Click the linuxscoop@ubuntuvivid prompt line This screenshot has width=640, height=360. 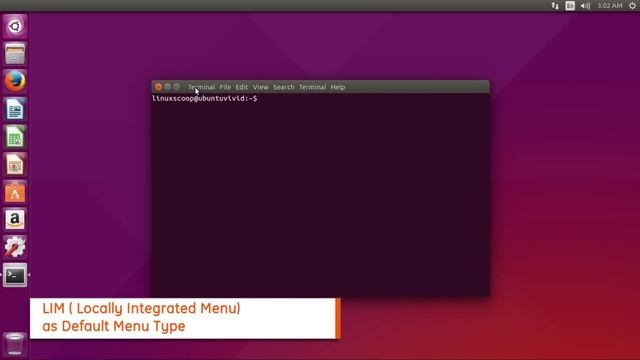coord(204,98)
